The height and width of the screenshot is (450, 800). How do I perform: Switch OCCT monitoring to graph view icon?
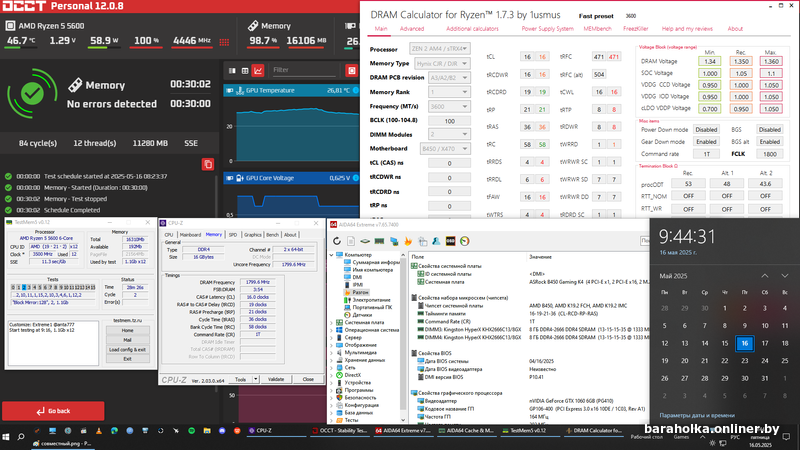coord(258,70)
